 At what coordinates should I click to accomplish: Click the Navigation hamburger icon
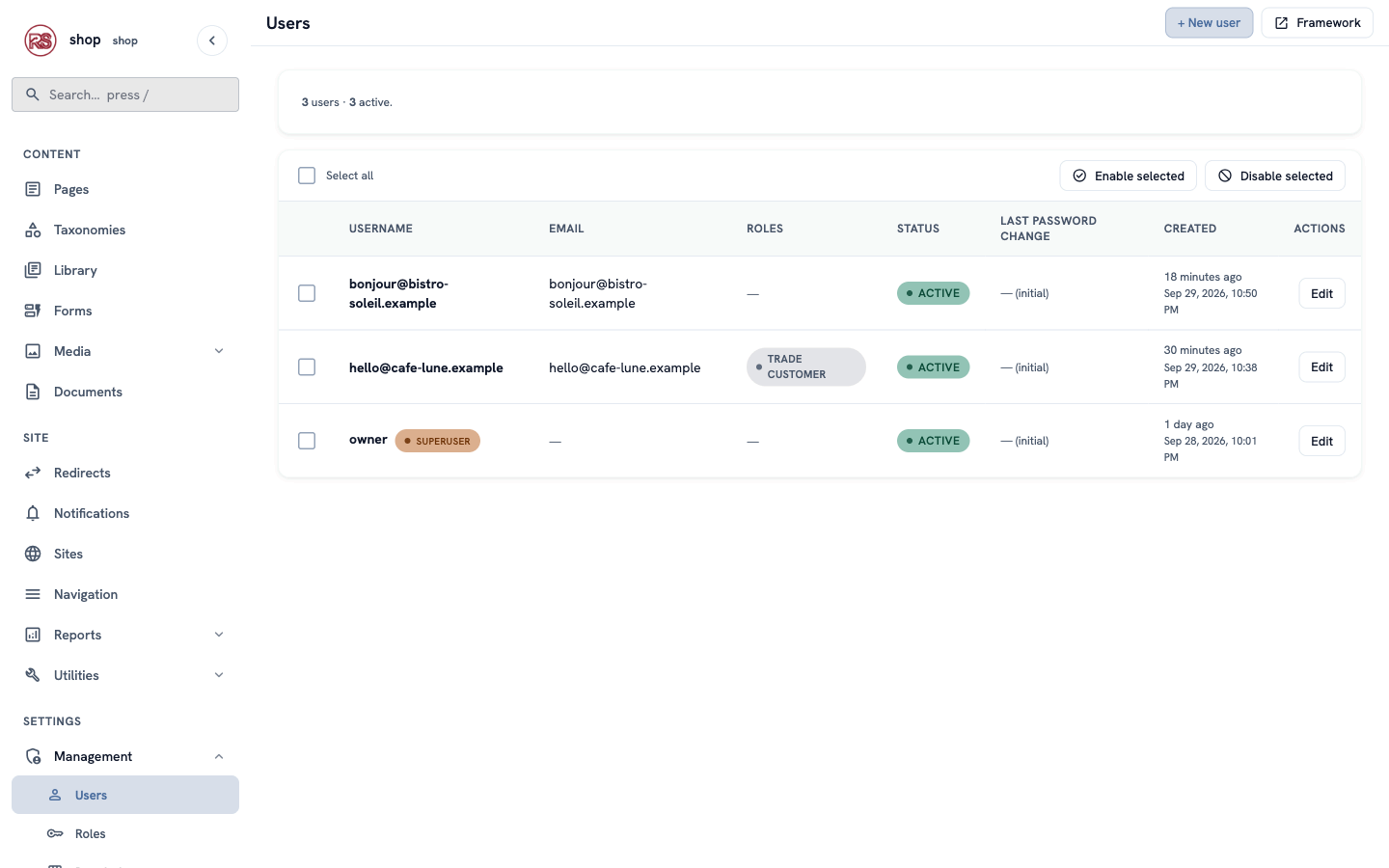click(33, 594)
